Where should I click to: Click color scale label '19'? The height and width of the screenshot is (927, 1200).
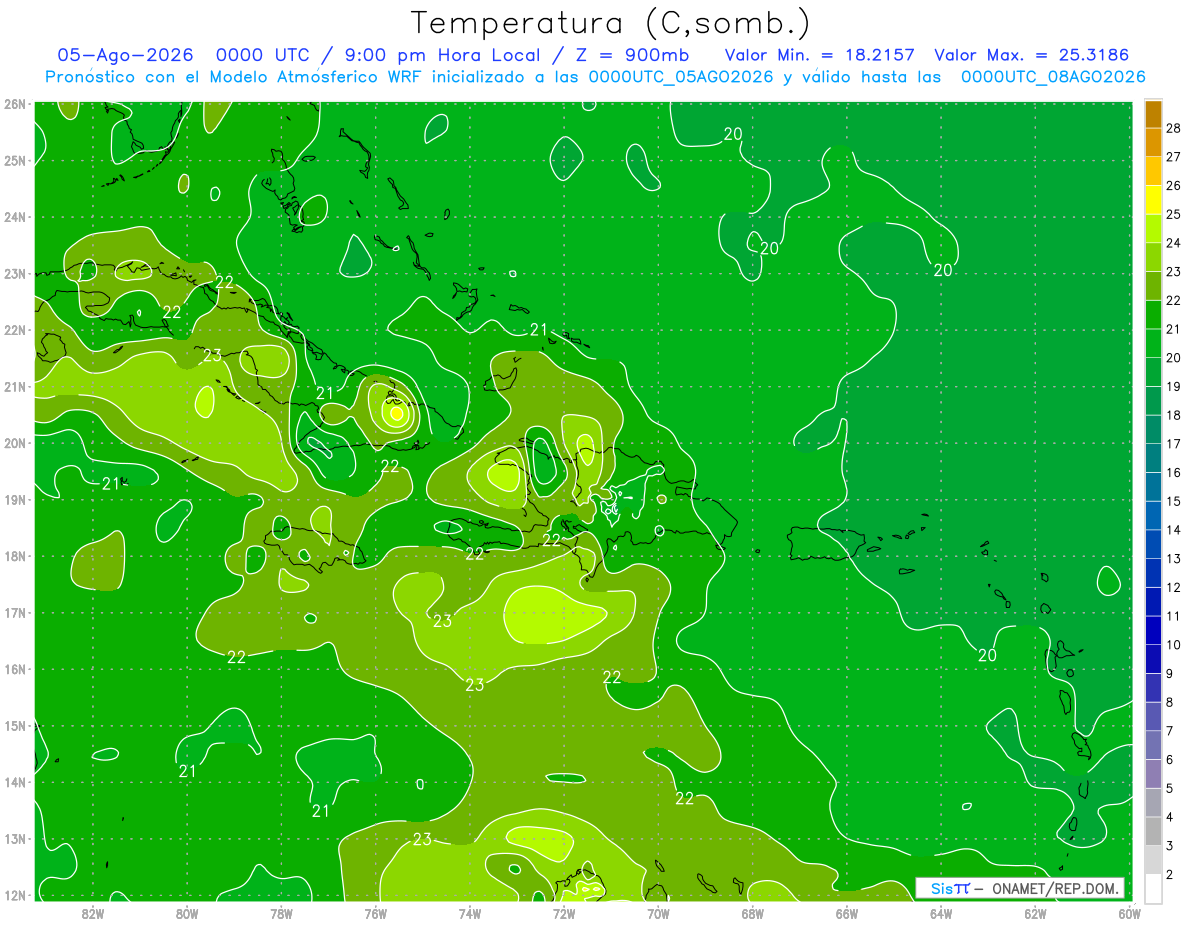click(x=1175, y=386)
